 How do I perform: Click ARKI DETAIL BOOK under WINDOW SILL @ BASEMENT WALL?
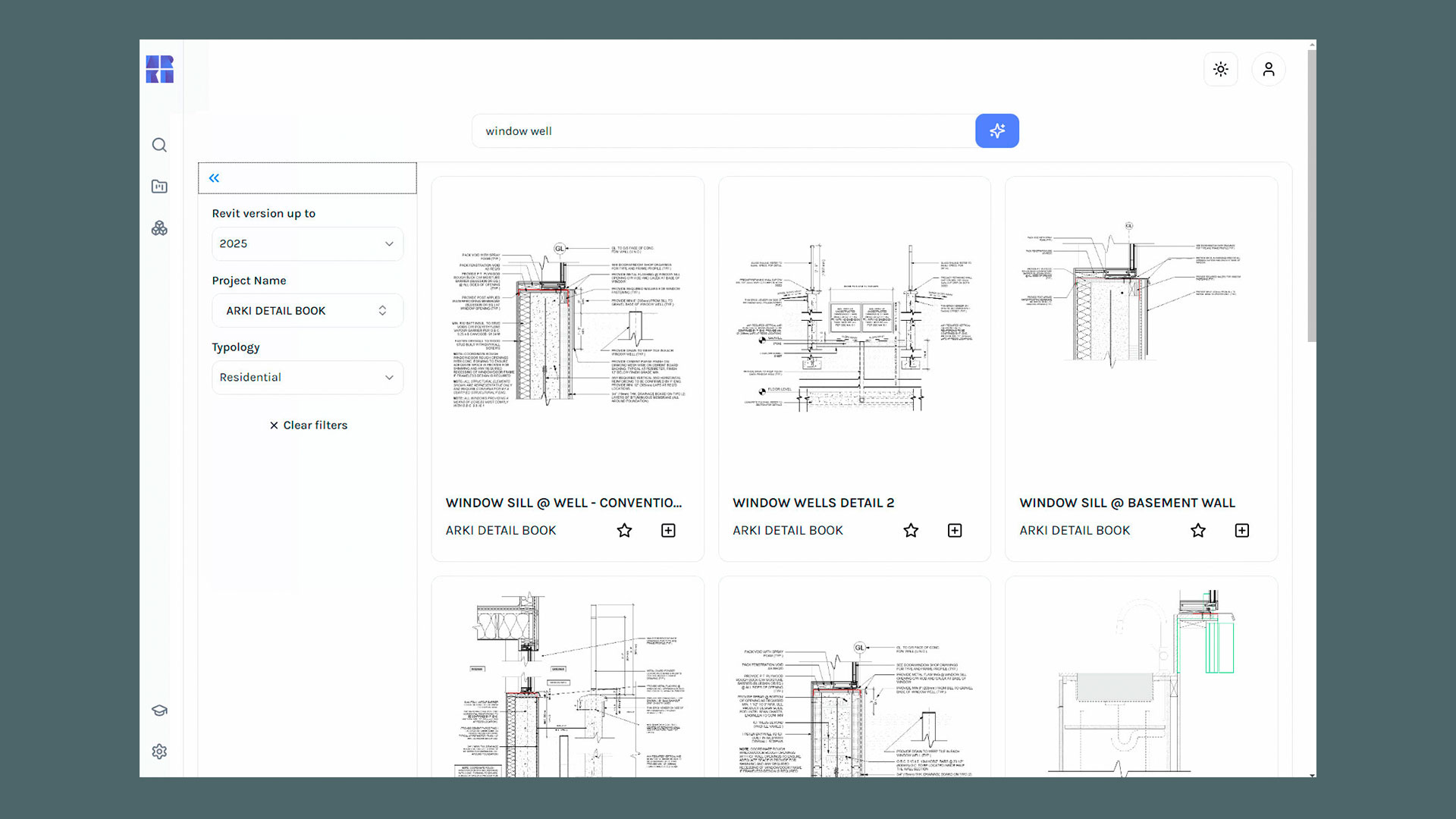click(x=1075, y=531)
